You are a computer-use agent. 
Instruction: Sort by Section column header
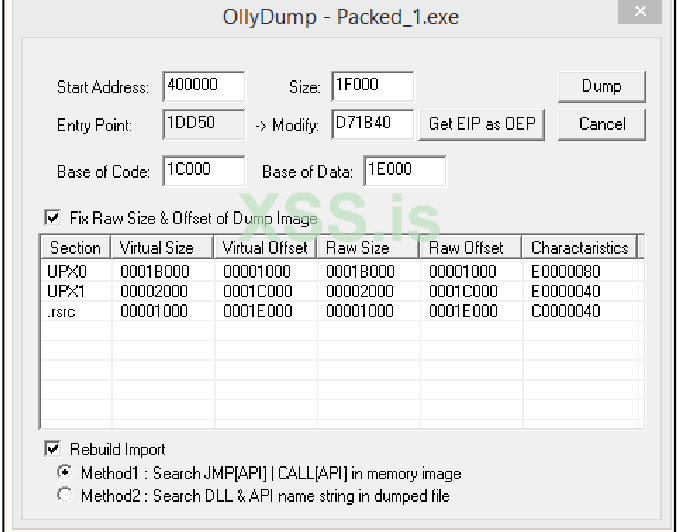76,248
